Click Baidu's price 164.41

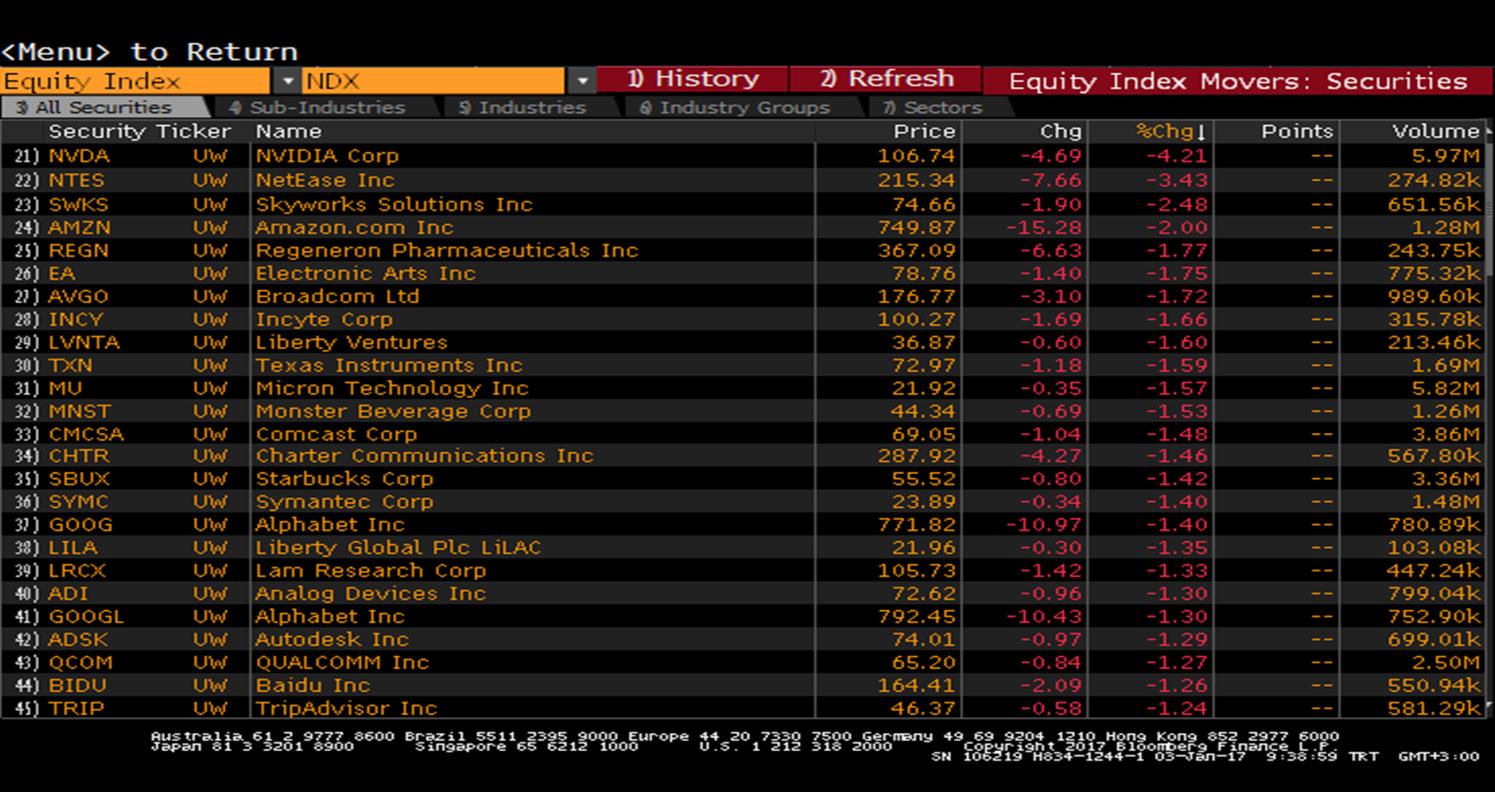tap(916, 685)
